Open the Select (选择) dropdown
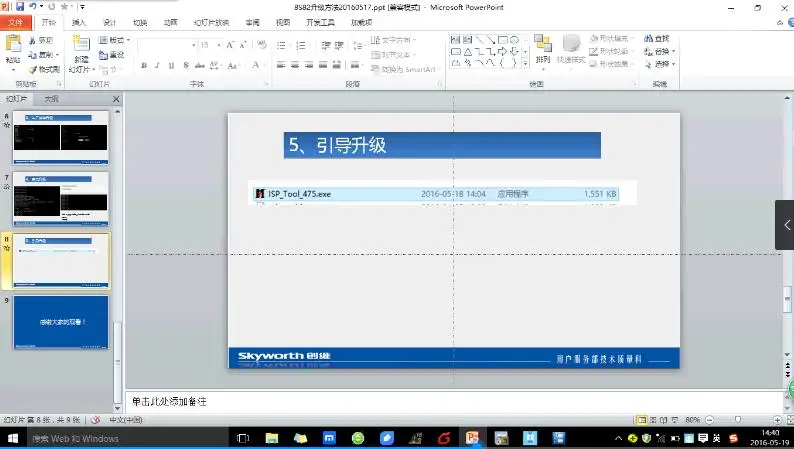The image size is (794, 449). [660, 64]
